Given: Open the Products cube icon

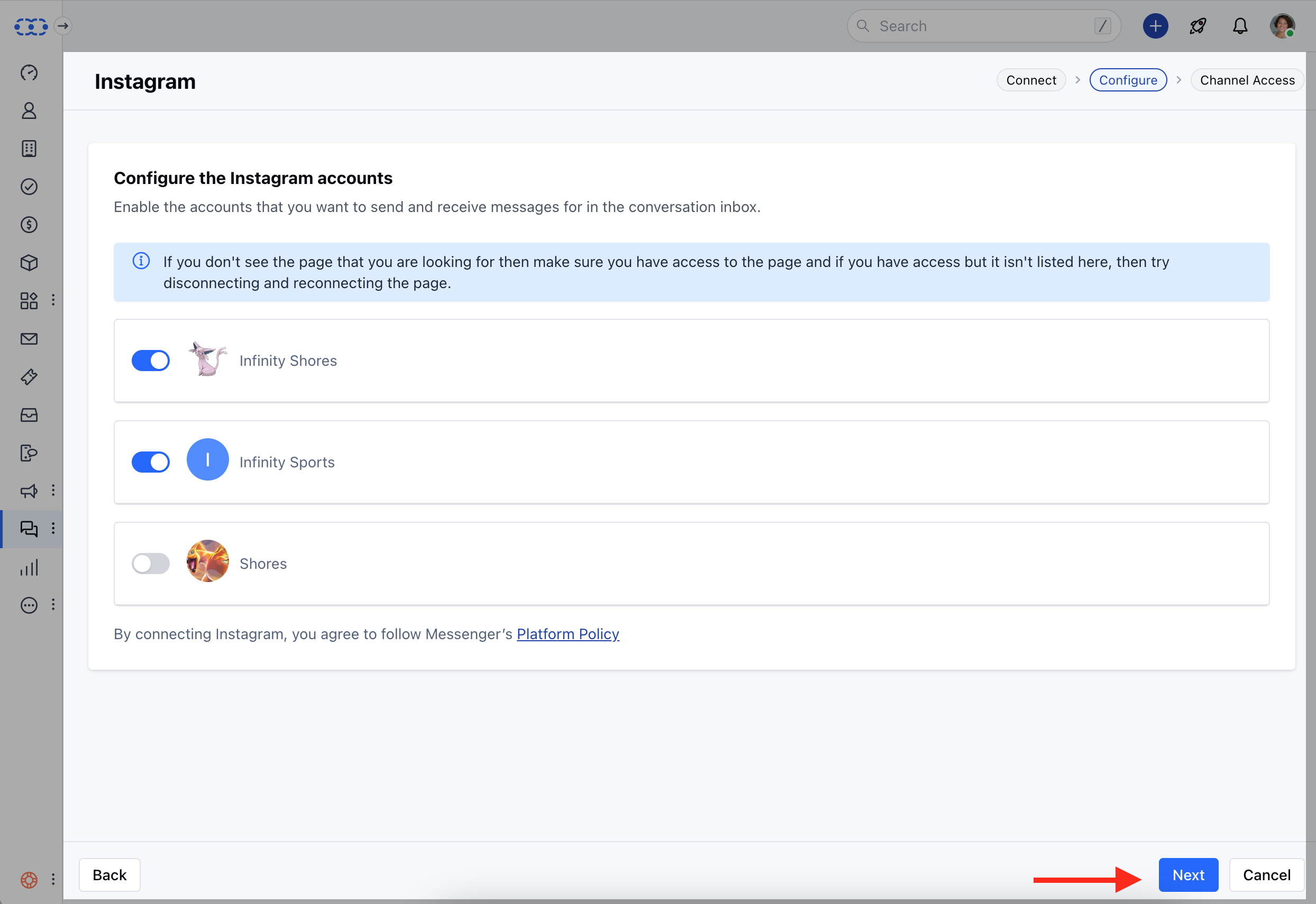Looking at the screenshot, I should [29, 263].
